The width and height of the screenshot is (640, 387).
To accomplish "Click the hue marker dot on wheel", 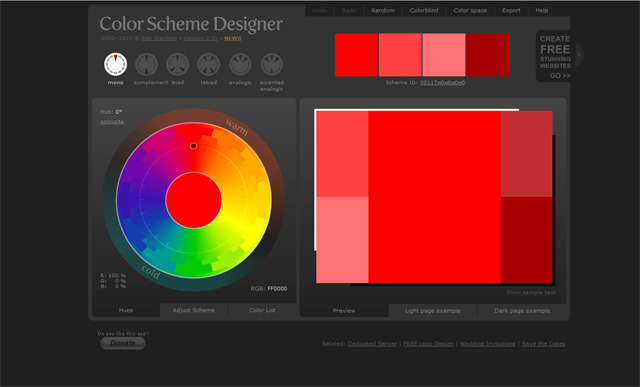I will 193,146.
